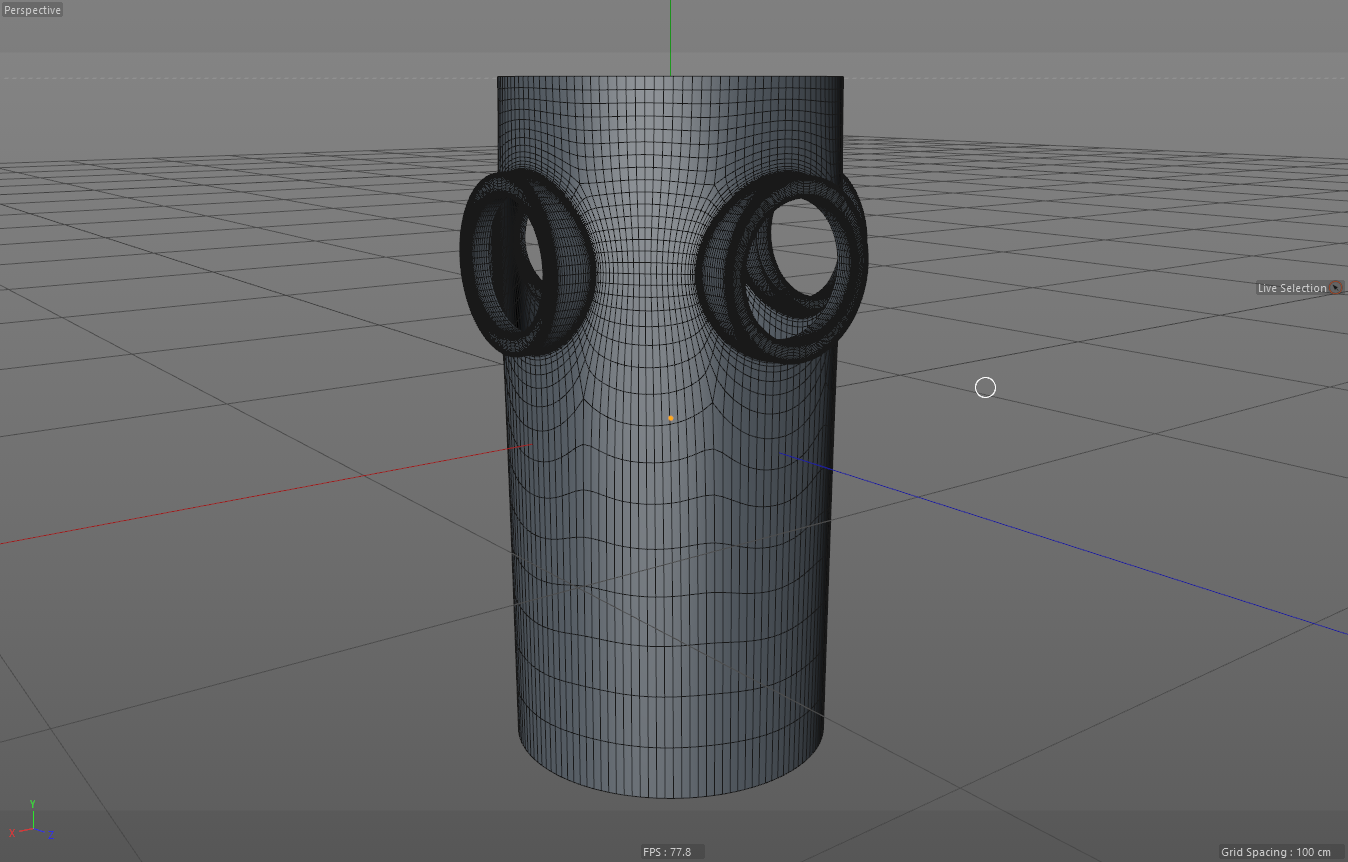
Task: Click the green Y world axis line
Action: [670, 35]
